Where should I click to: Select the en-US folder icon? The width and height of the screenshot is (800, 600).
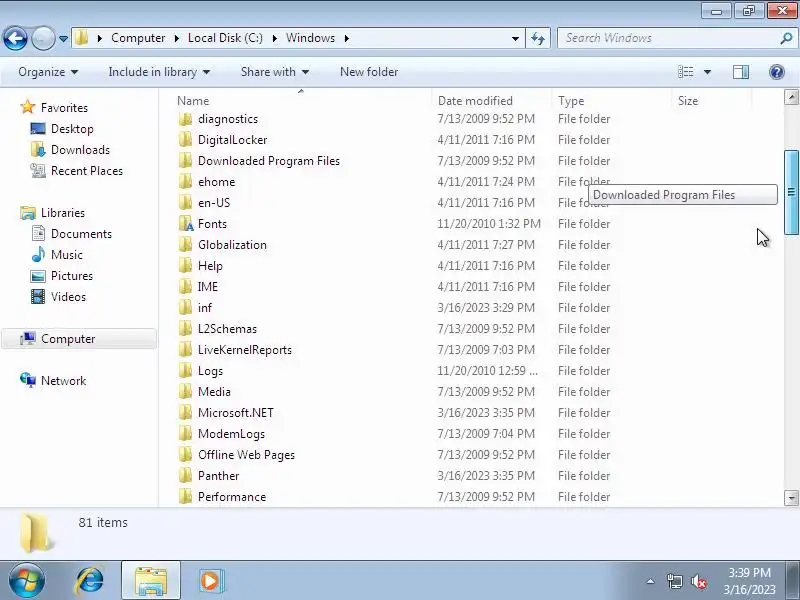(186, 203)
